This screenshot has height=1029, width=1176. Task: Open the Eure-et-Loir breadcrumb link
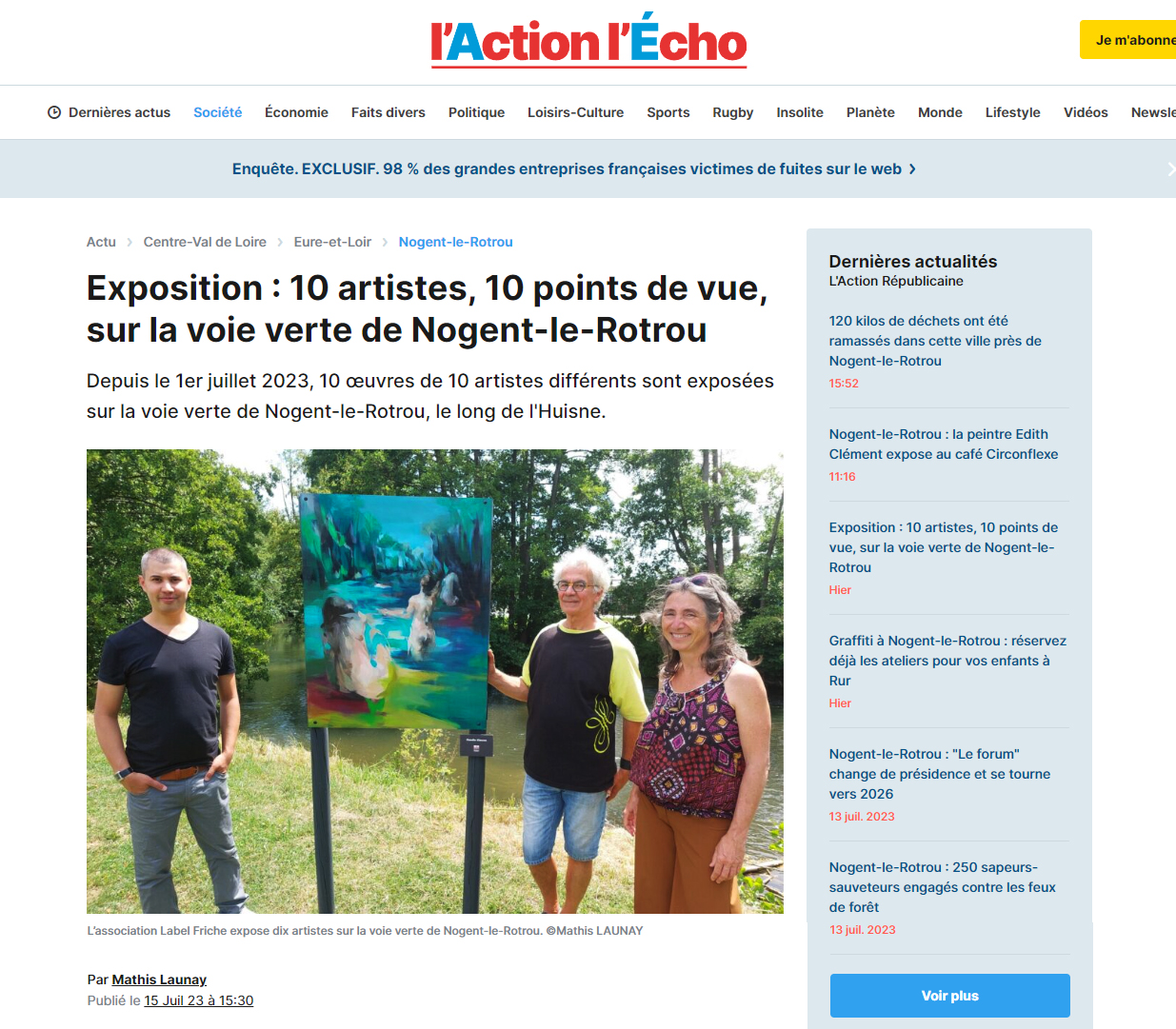click(332, 242)
